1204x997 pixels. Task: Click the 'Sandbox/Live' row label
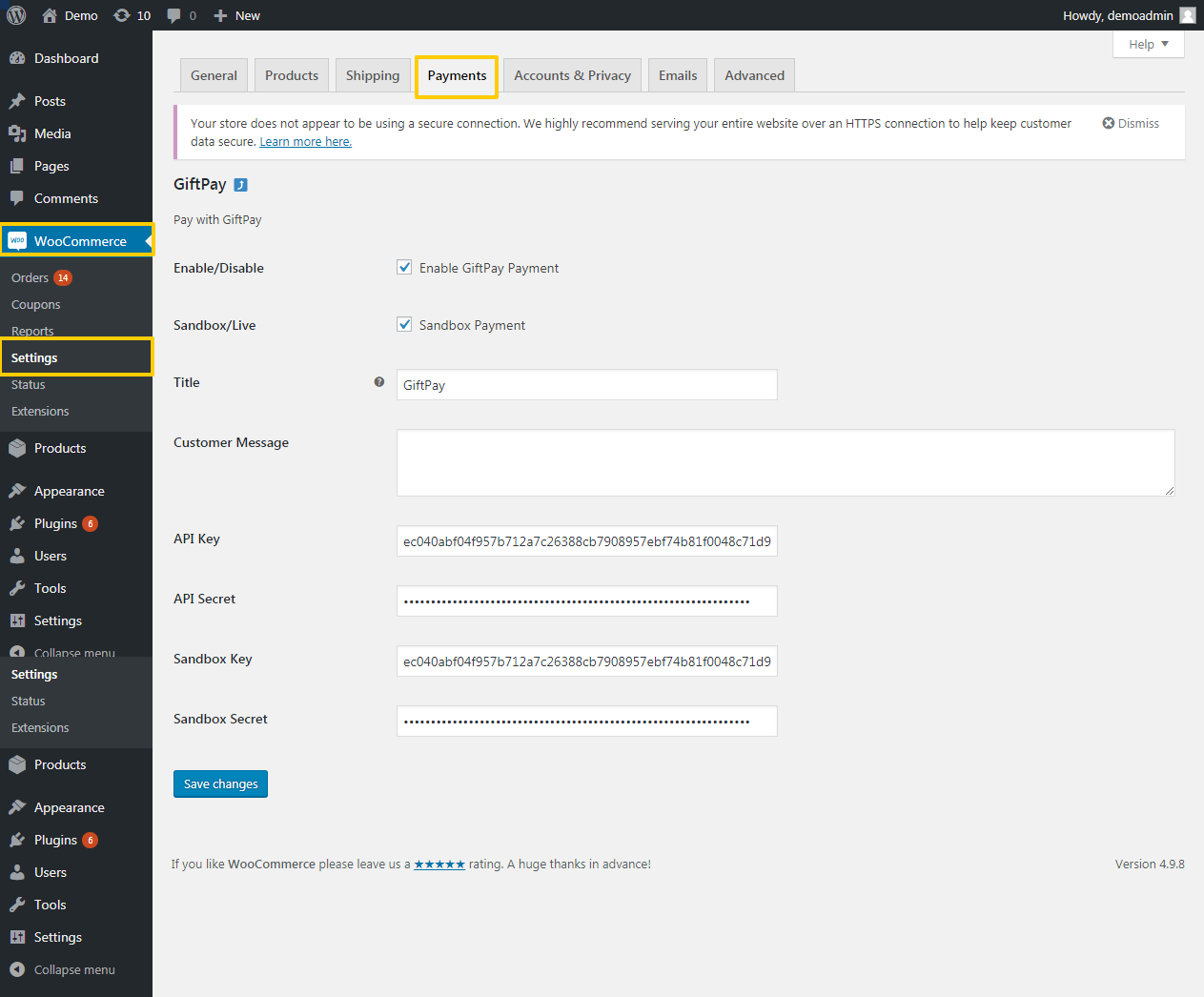pos(214,325)
